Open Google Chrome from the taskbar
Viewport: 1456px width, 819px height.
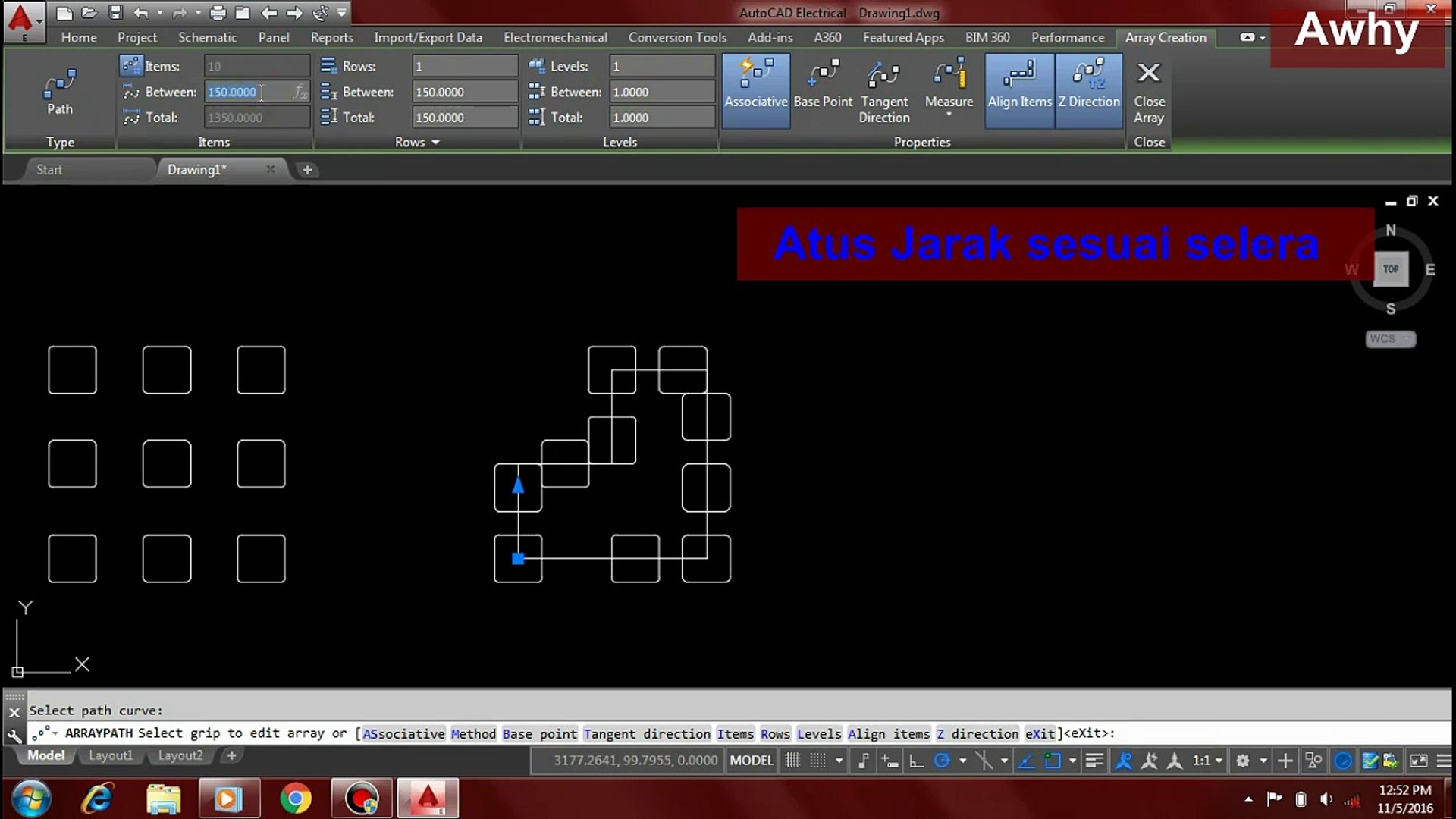tap(295, 799)
